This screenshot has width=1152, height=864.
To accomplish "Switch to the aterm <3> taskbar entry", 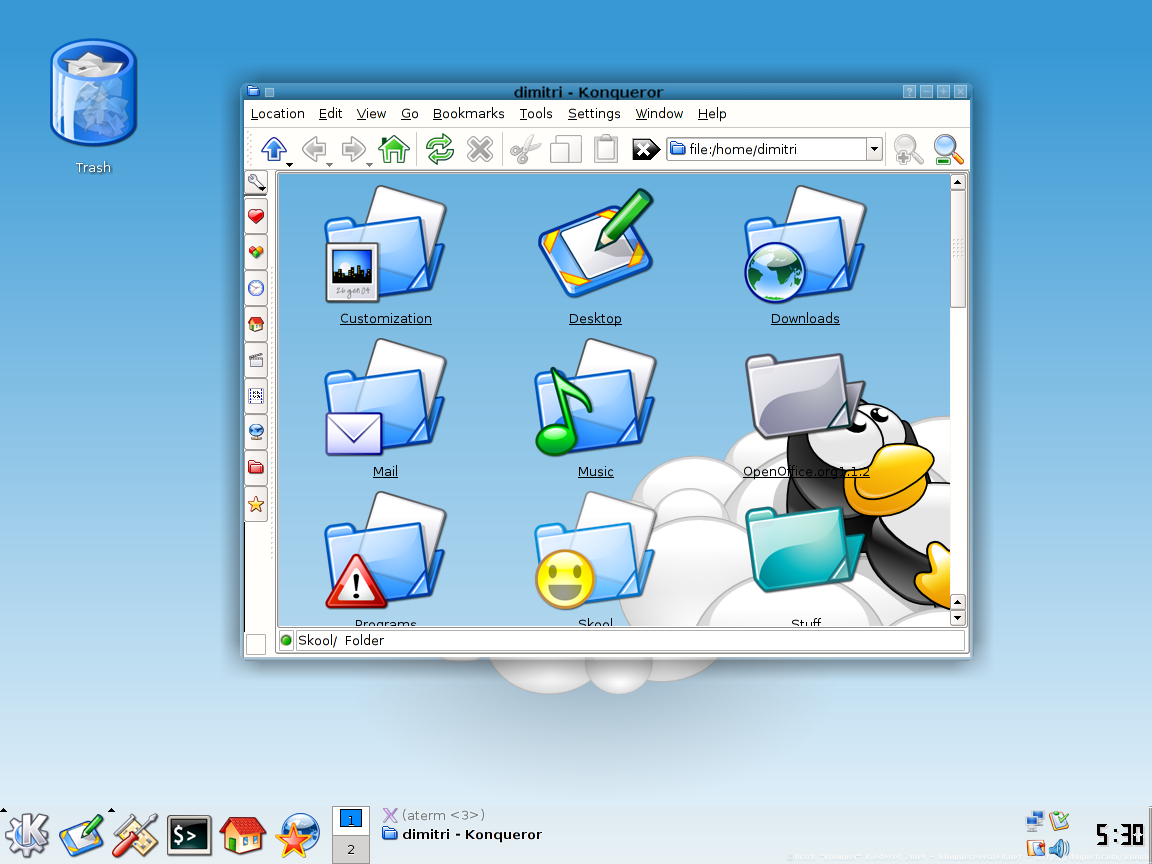I will [x=433, y=815].
